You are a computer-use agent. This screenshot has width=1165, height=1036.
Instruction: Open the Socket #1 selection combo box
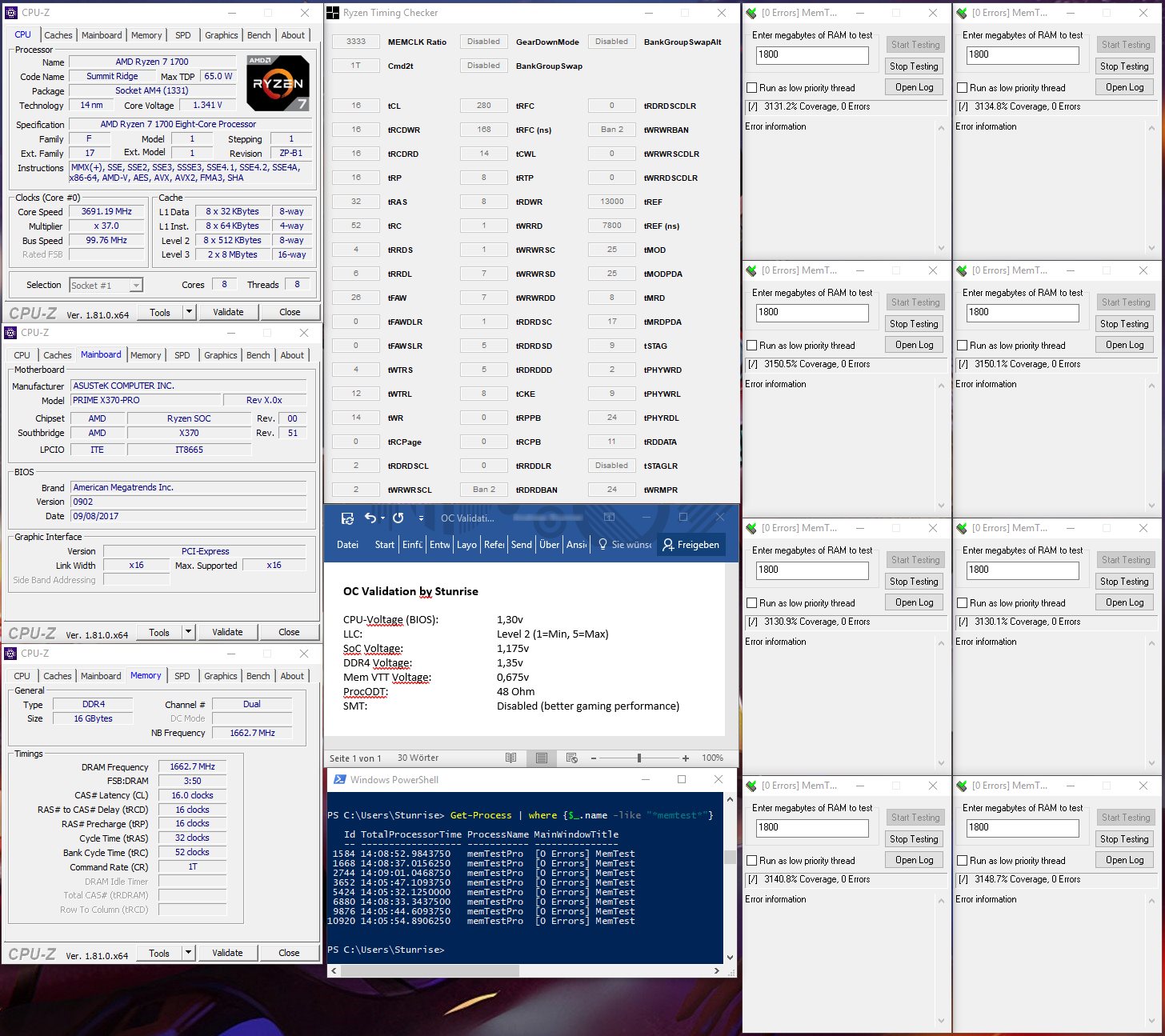pyautogui.click(x=106, y=285)
